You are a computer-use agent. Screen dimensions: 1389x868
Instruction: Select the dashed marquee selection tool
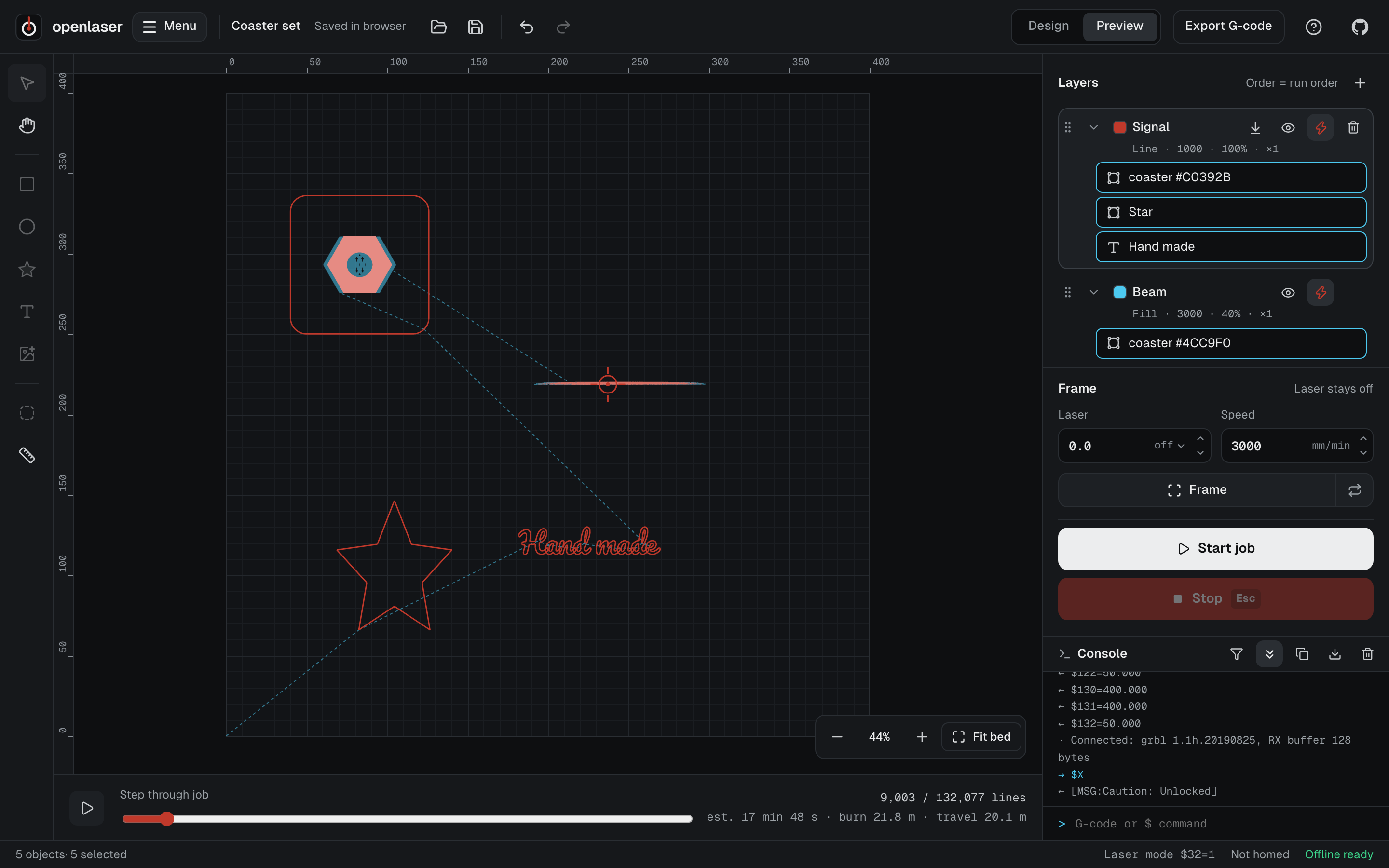(x=27, y=413)
